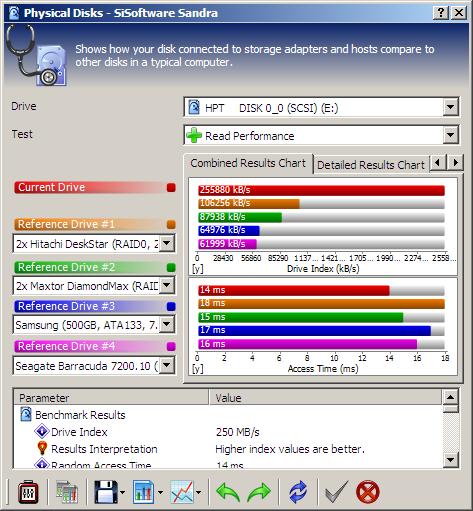Switch to Detailed Results Chart tab
This screenshot has height=511, width=473.
pos(371,165)
